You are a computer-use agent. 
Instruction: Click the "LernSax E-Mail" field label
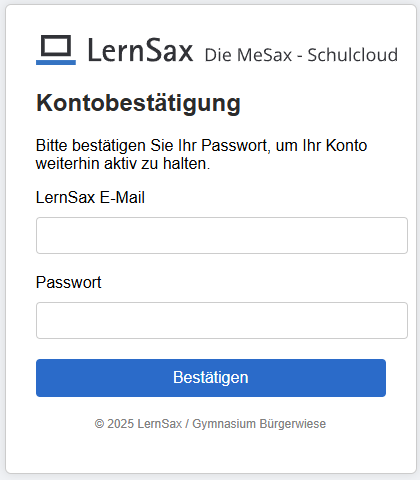tap(90, 197)
